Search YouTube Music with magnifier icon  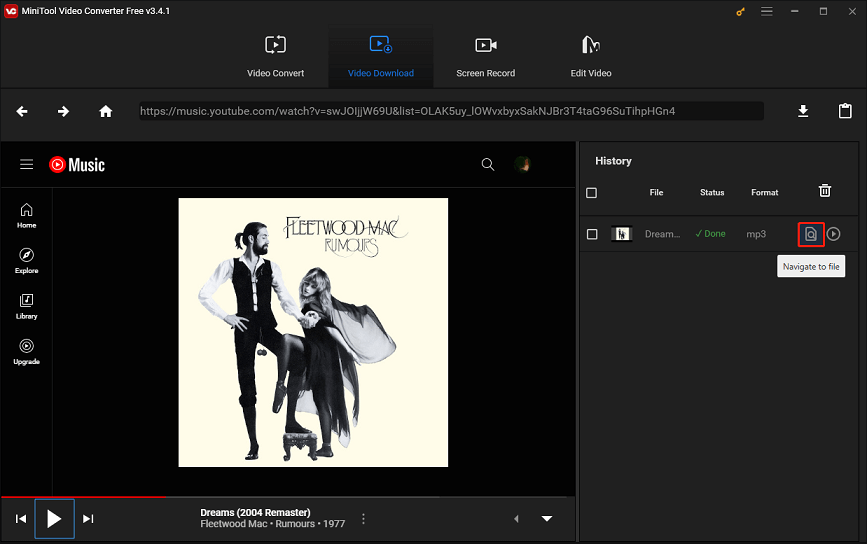[x=487, y=164]
